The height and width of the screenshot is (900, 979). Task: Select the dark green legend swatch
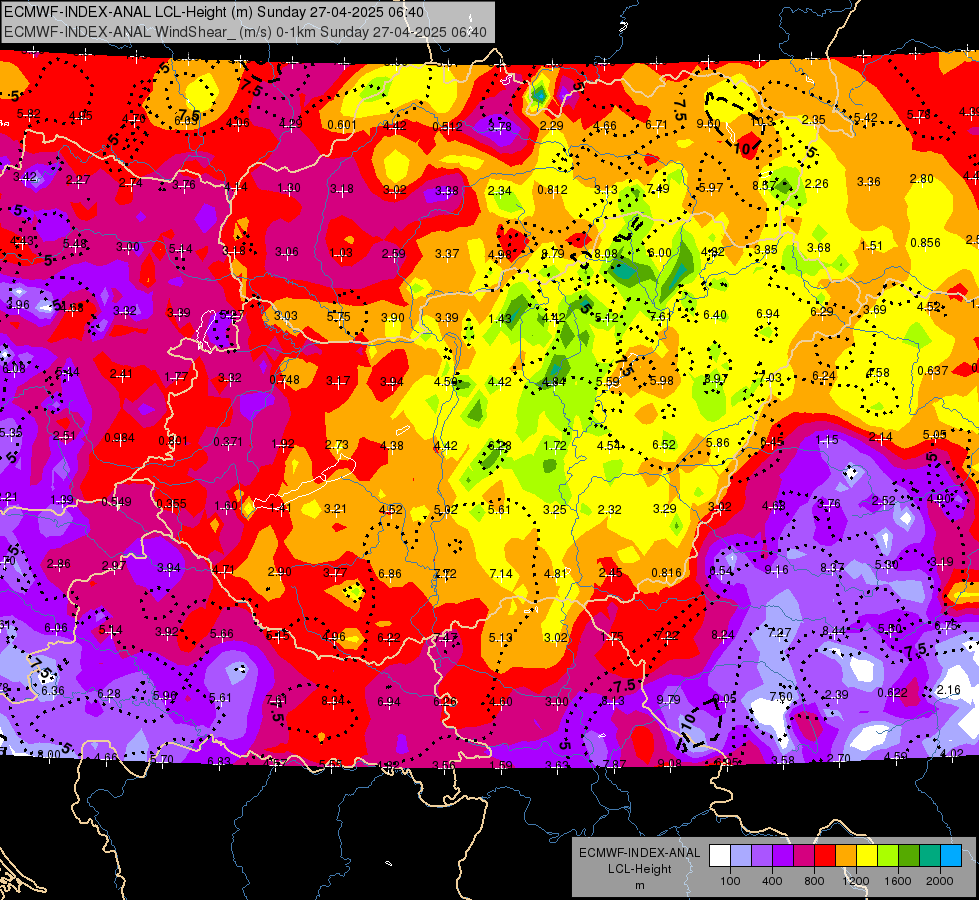pos(908,856)
